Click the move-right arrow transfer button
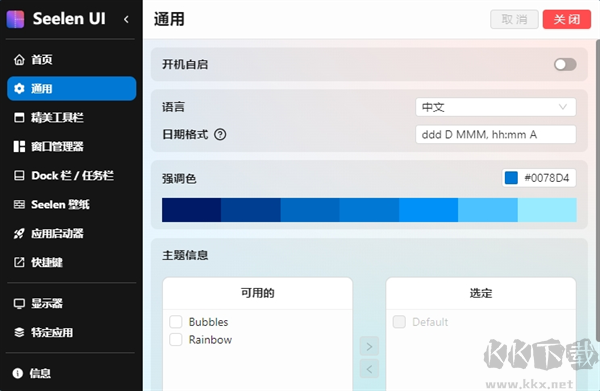 pyautogui.click(x=369, y=346)
